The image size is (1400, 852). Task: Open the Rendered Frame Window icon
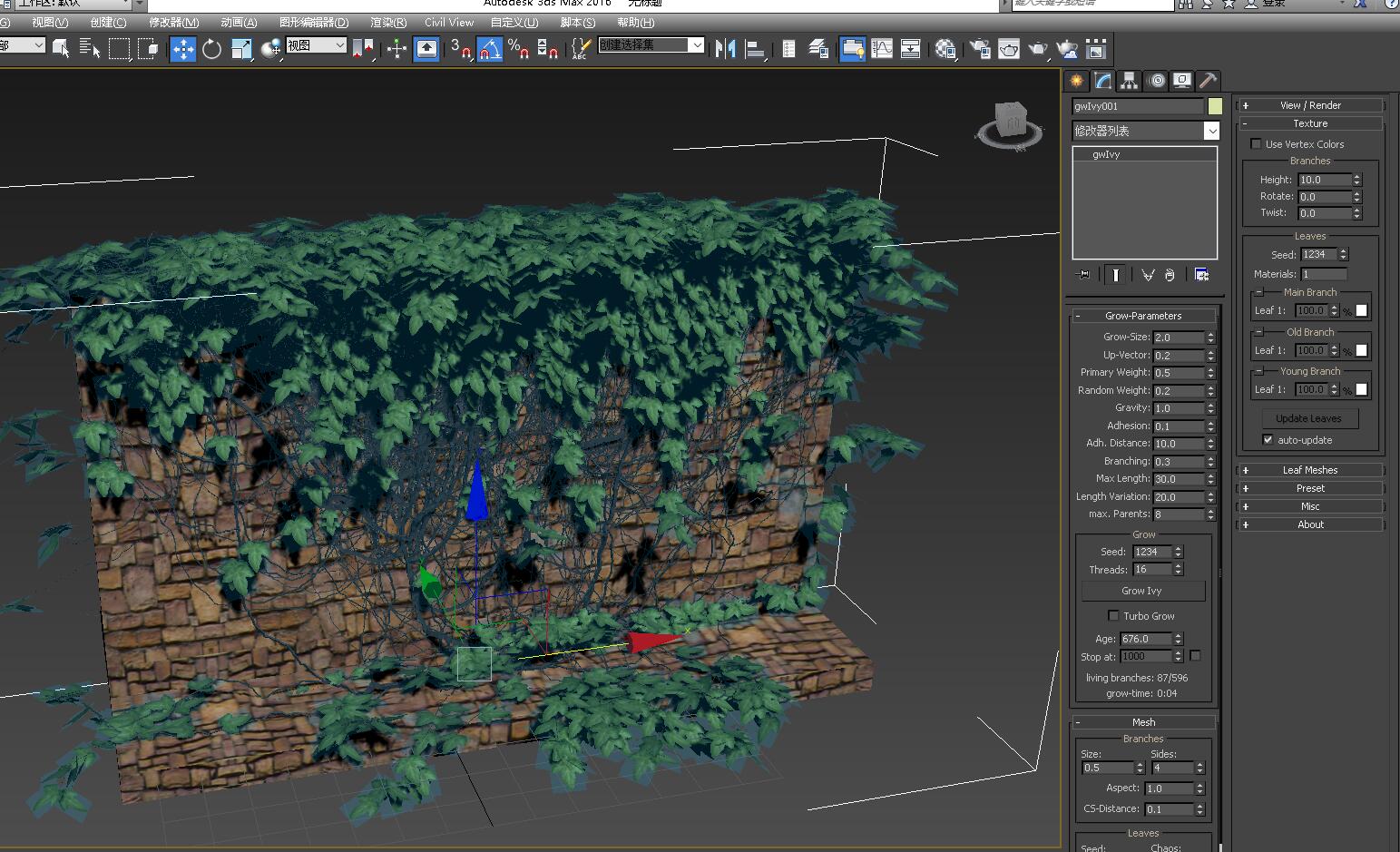pyautogui.click(x=1009, y=49)
